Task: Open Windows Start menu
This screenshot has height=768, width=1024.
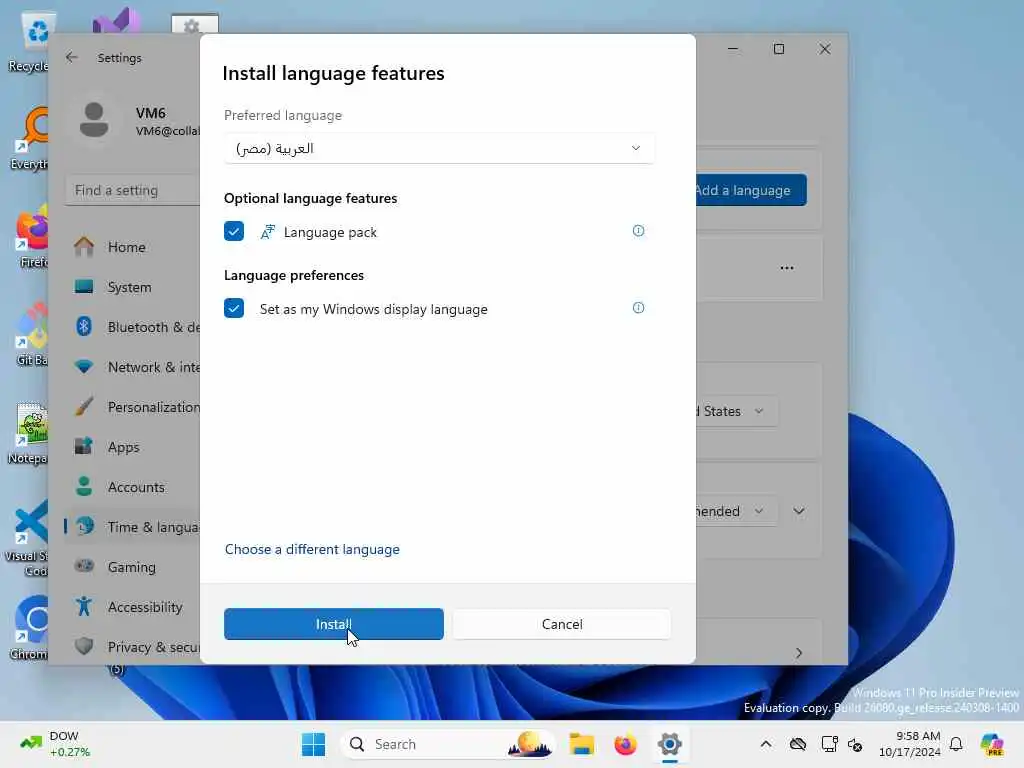Action: (x=313, y=744)
